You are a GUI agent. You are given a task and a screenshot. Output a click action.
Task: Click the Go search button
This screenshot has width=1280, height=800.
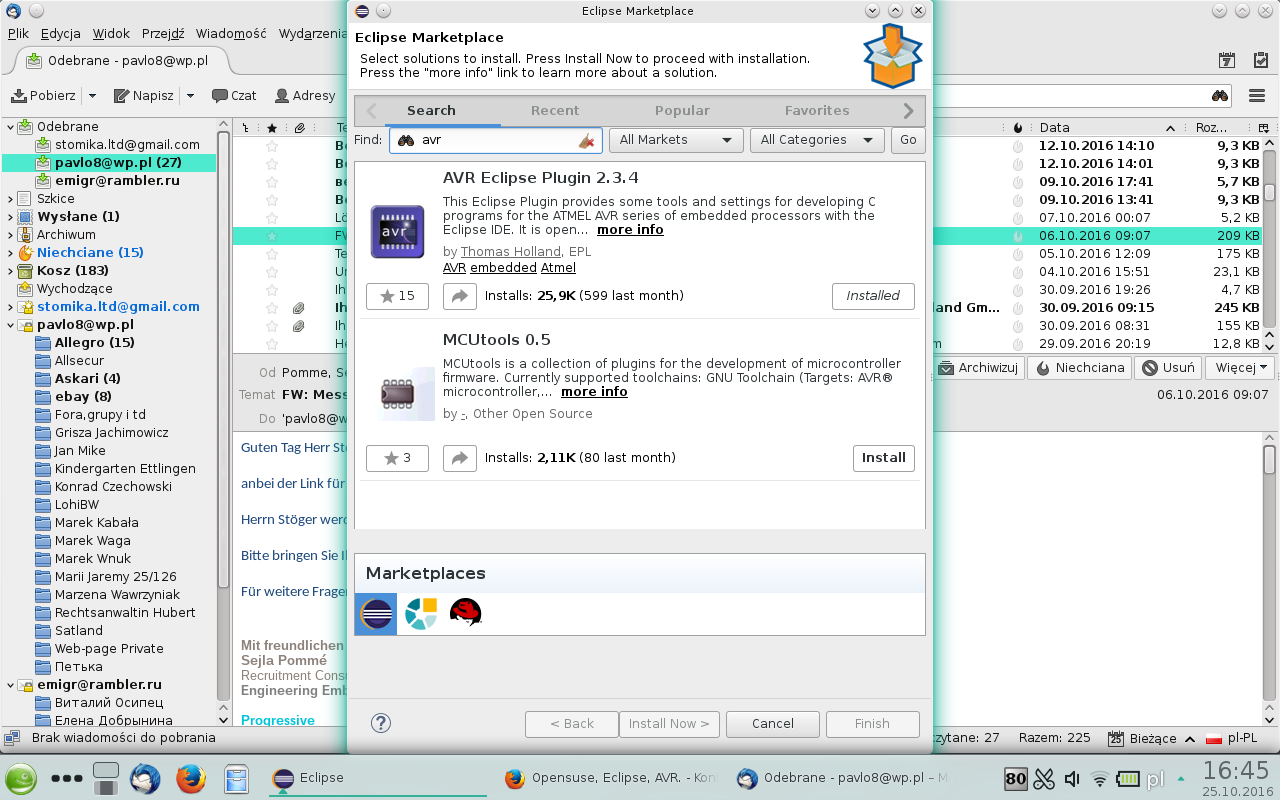coord(908,140)
